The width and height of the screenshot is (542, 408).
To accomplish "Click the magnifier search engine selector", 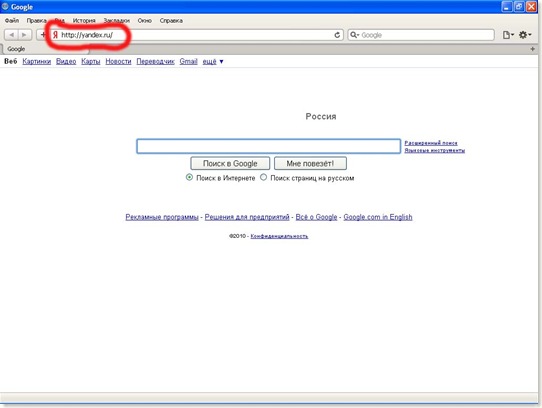I will tap(354, 35).
